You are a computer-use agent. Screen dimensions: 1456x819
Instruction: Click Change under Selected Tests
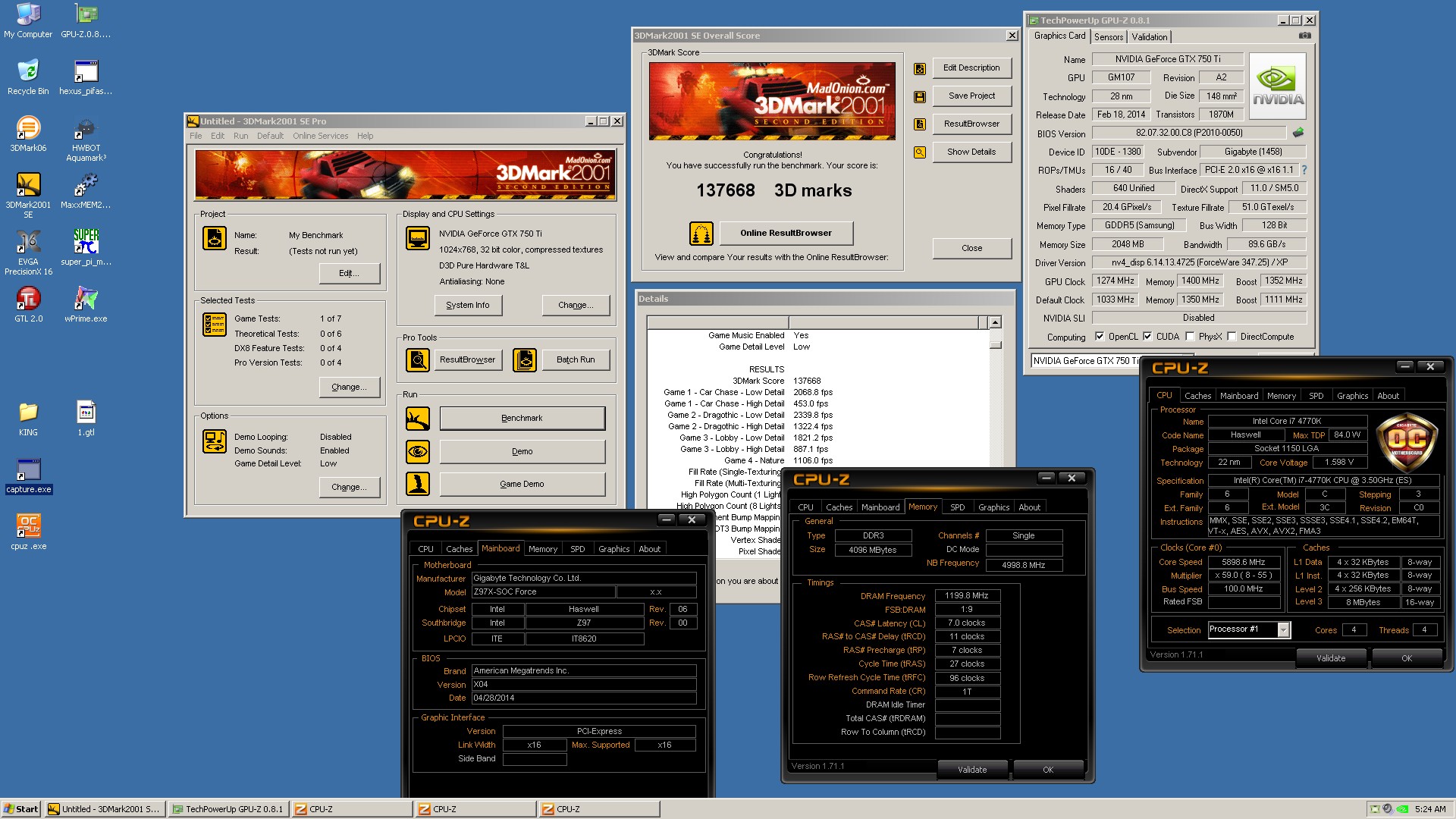point(349,387)
